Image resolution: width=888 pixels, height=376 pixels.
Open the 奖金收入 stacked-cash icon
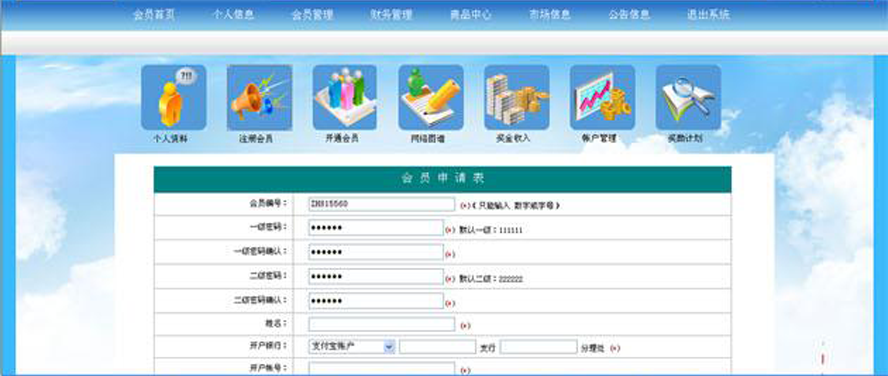coord(516,97)
